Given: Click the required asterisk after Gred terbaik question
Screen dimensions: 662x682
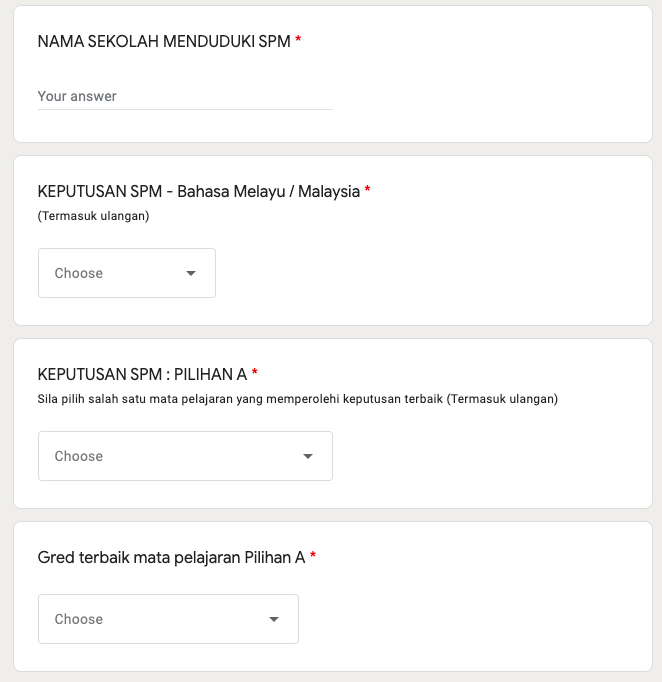Looking at the screenshot, I should point(313,556).
